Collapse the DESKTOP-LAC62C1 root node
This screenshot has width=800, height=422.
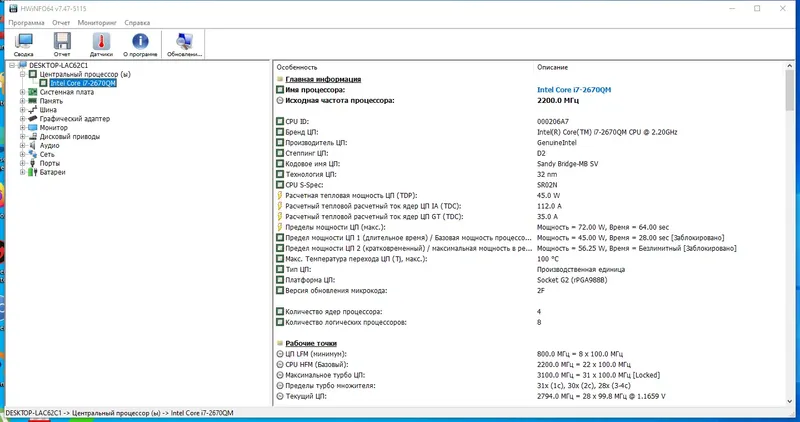[12, 65]
